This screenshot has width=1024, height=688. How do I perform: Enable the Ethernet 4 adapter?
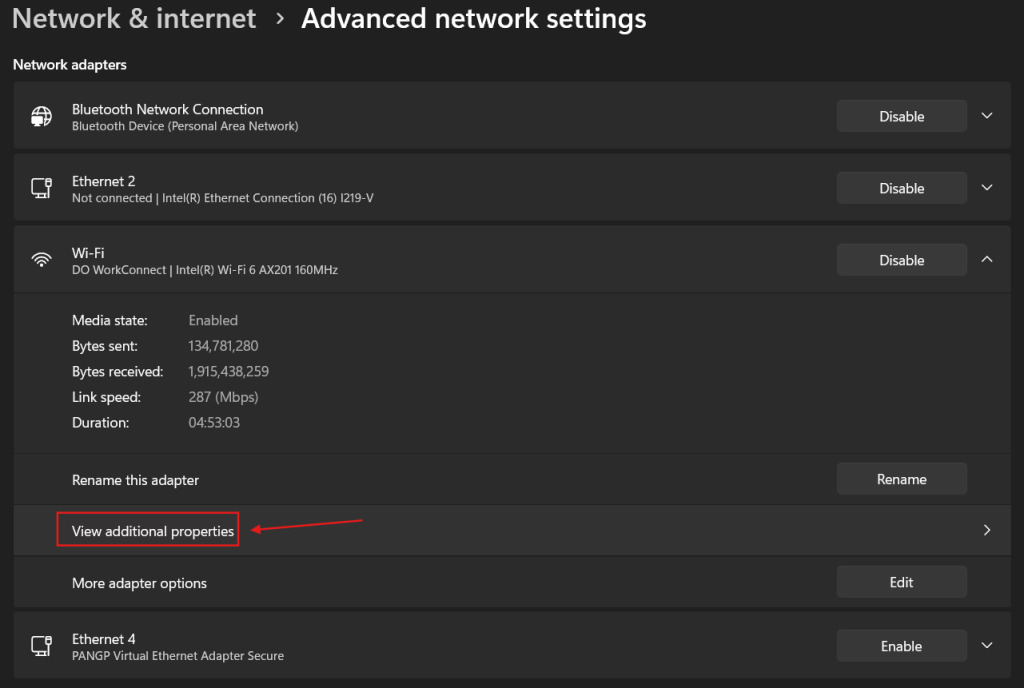[x=901, y=646]
